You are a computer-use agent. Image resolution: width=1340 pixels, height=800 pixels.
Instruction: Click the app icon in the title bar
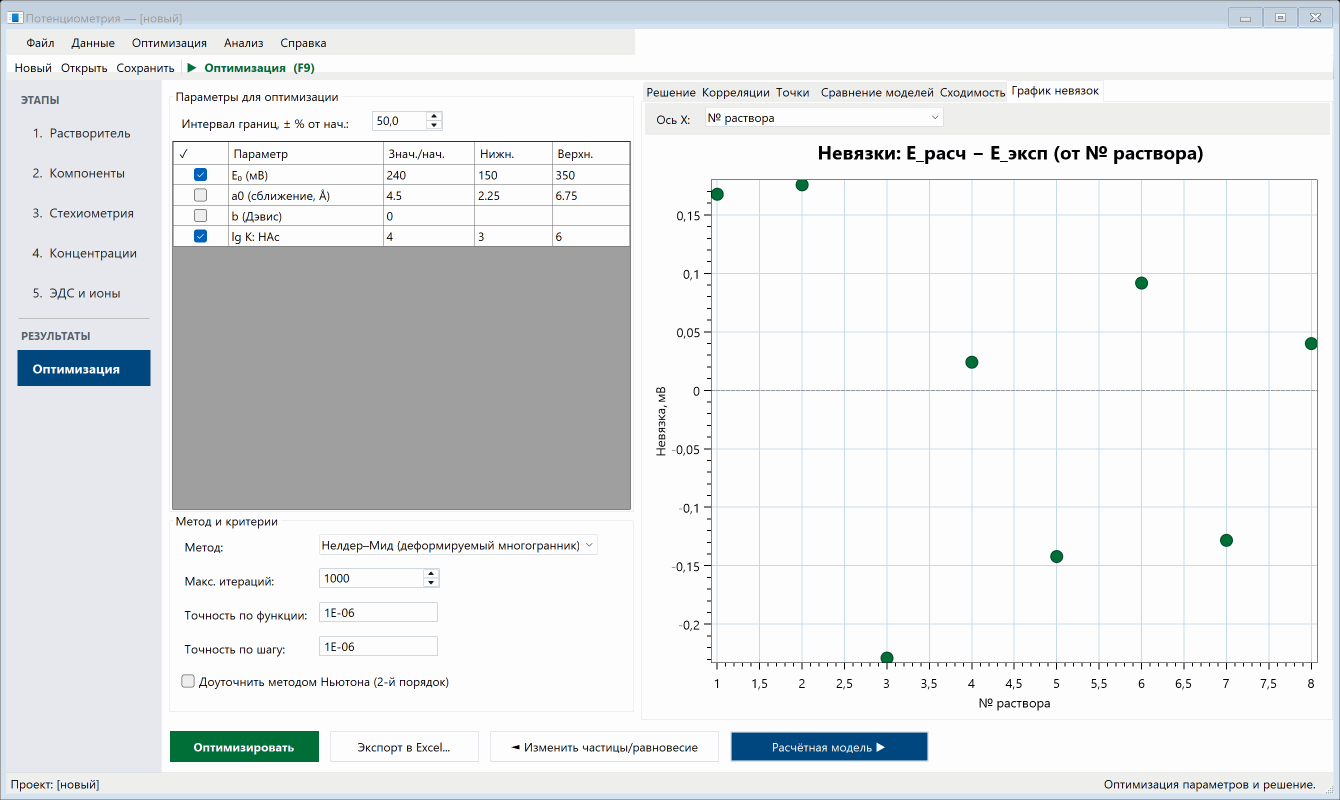tap(15, 18)
